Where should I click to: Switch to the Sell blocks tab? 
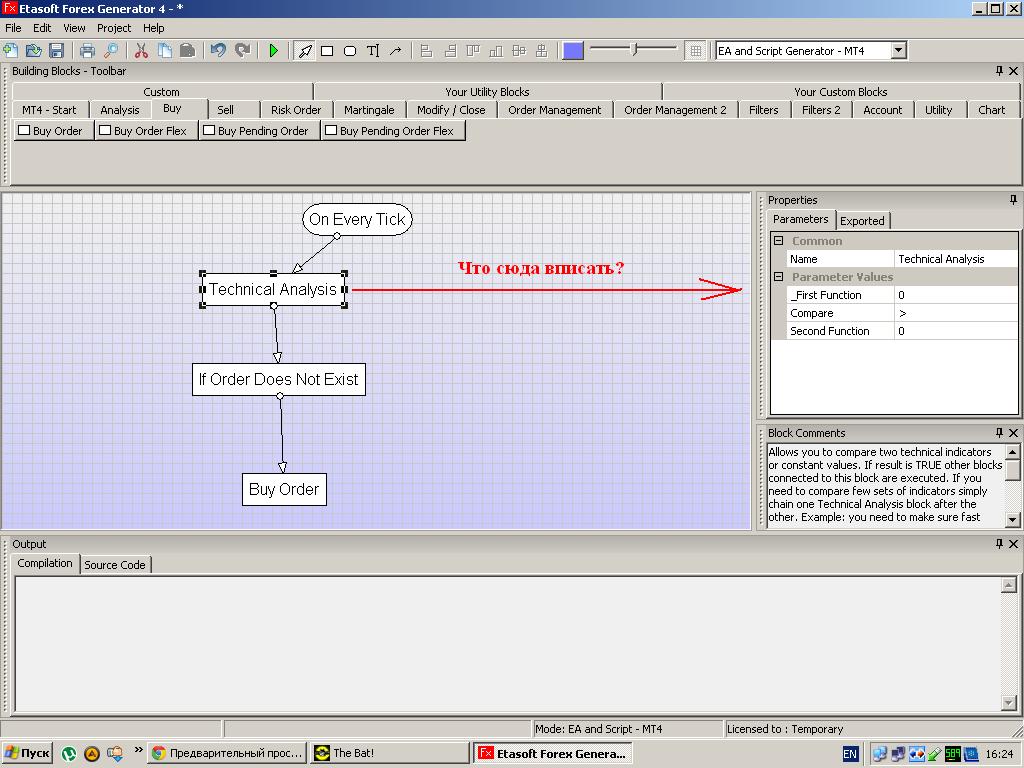pos(225,110)
